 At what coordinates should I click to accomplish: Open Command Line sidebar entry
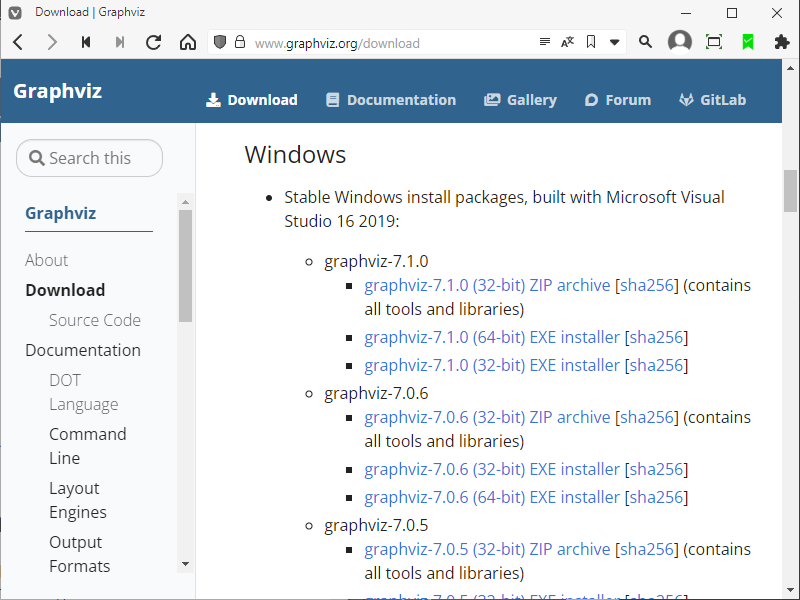pos(88,446)
